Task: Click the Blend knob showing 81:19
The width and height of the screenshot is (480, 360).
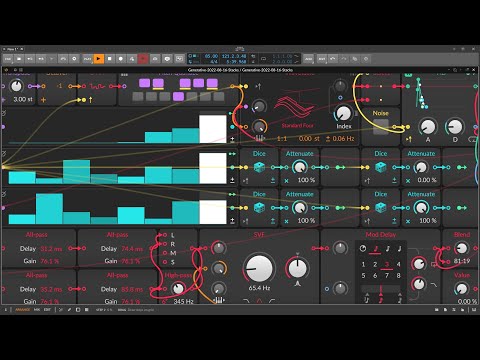Action: 461,248
